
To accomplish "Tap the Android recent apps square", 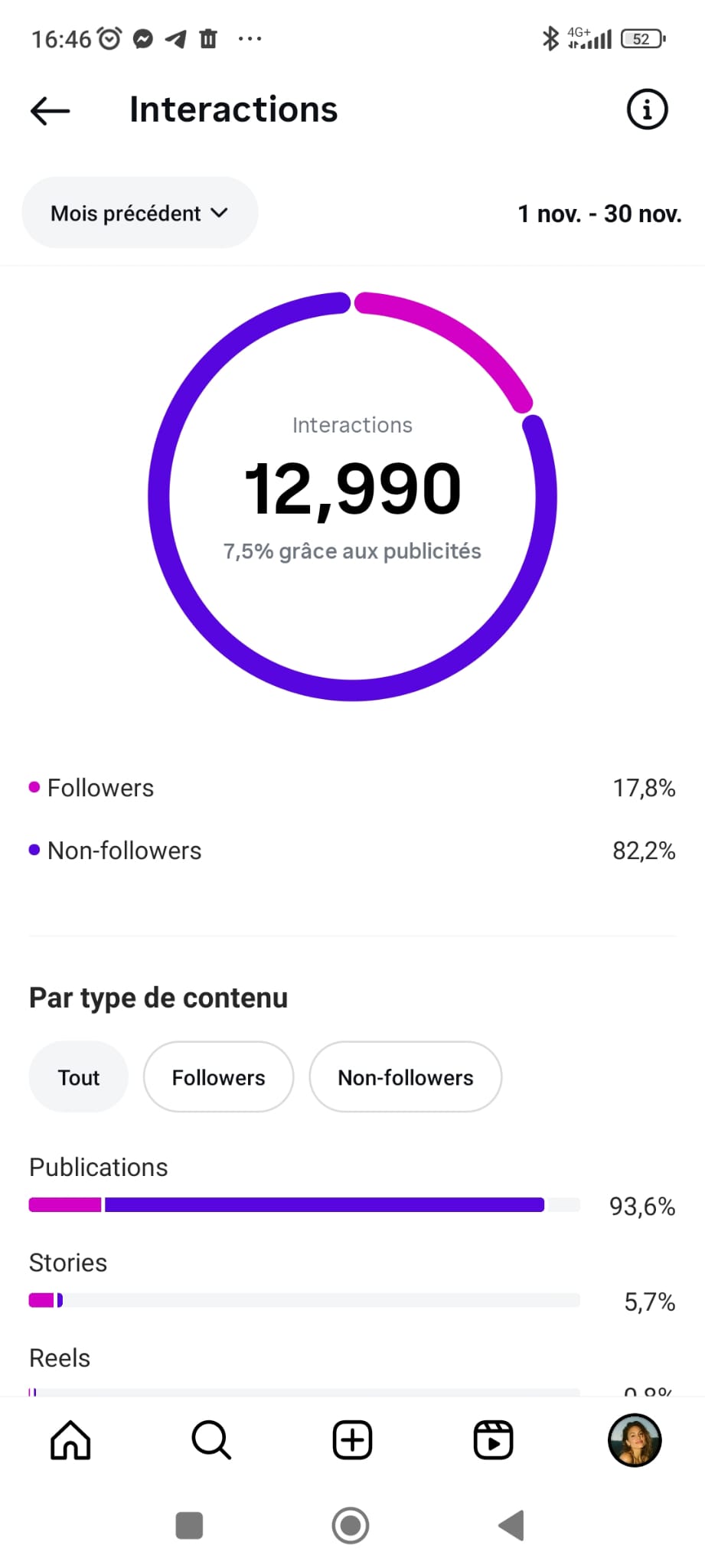I will (189, 1525).
